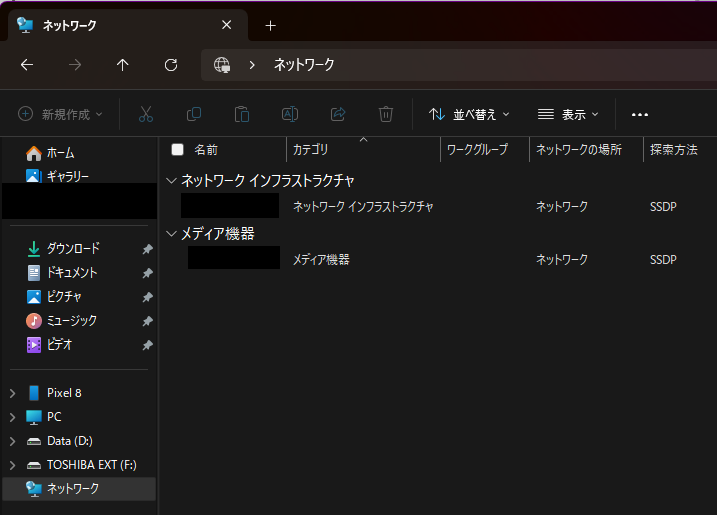Click the Rename icon in toolbar

[x=290, y=114]
